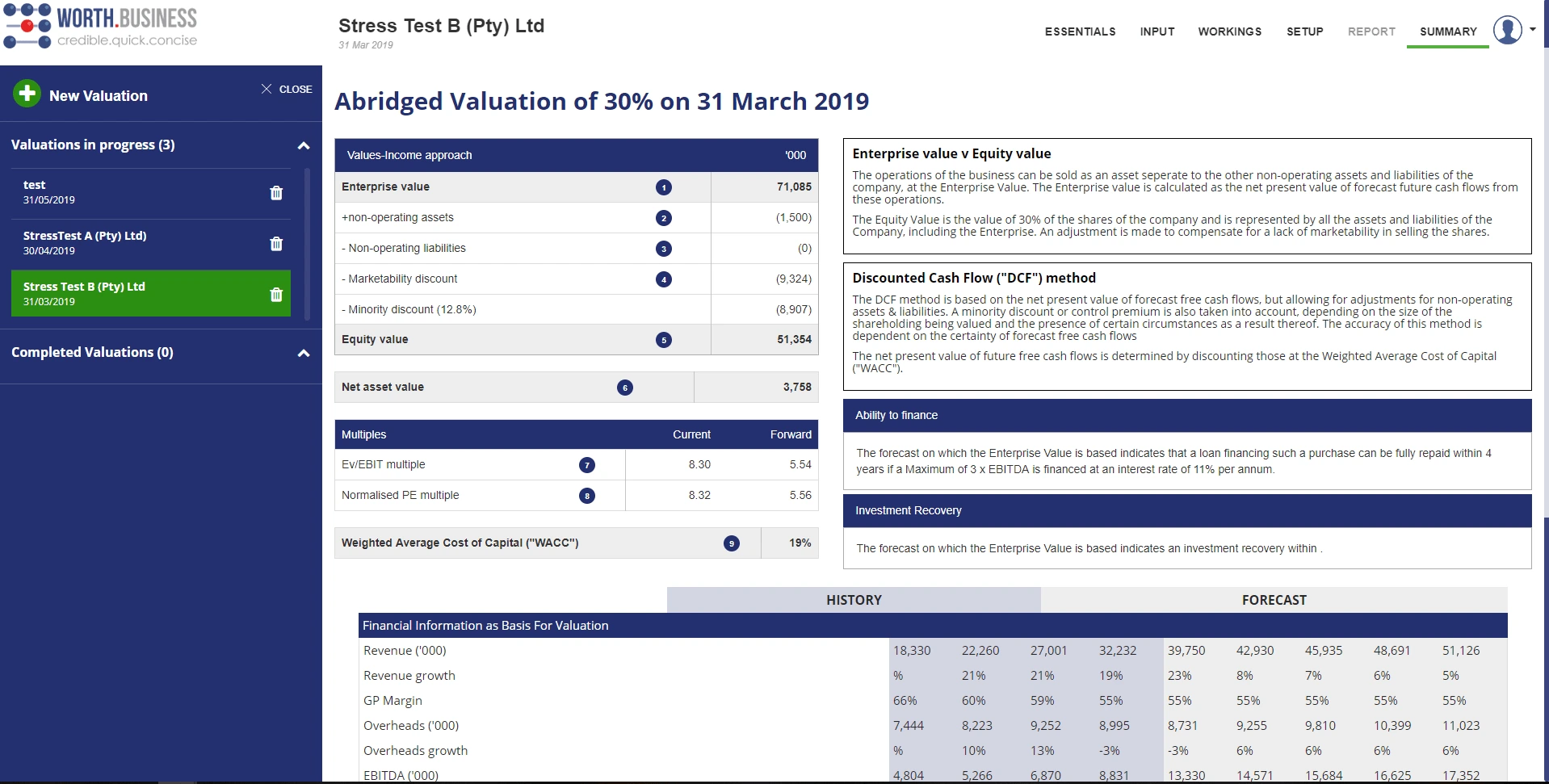Click info marker 7 beside Ev/EBIT multiple
1549x784 pixels.
(x=587, y=465)
